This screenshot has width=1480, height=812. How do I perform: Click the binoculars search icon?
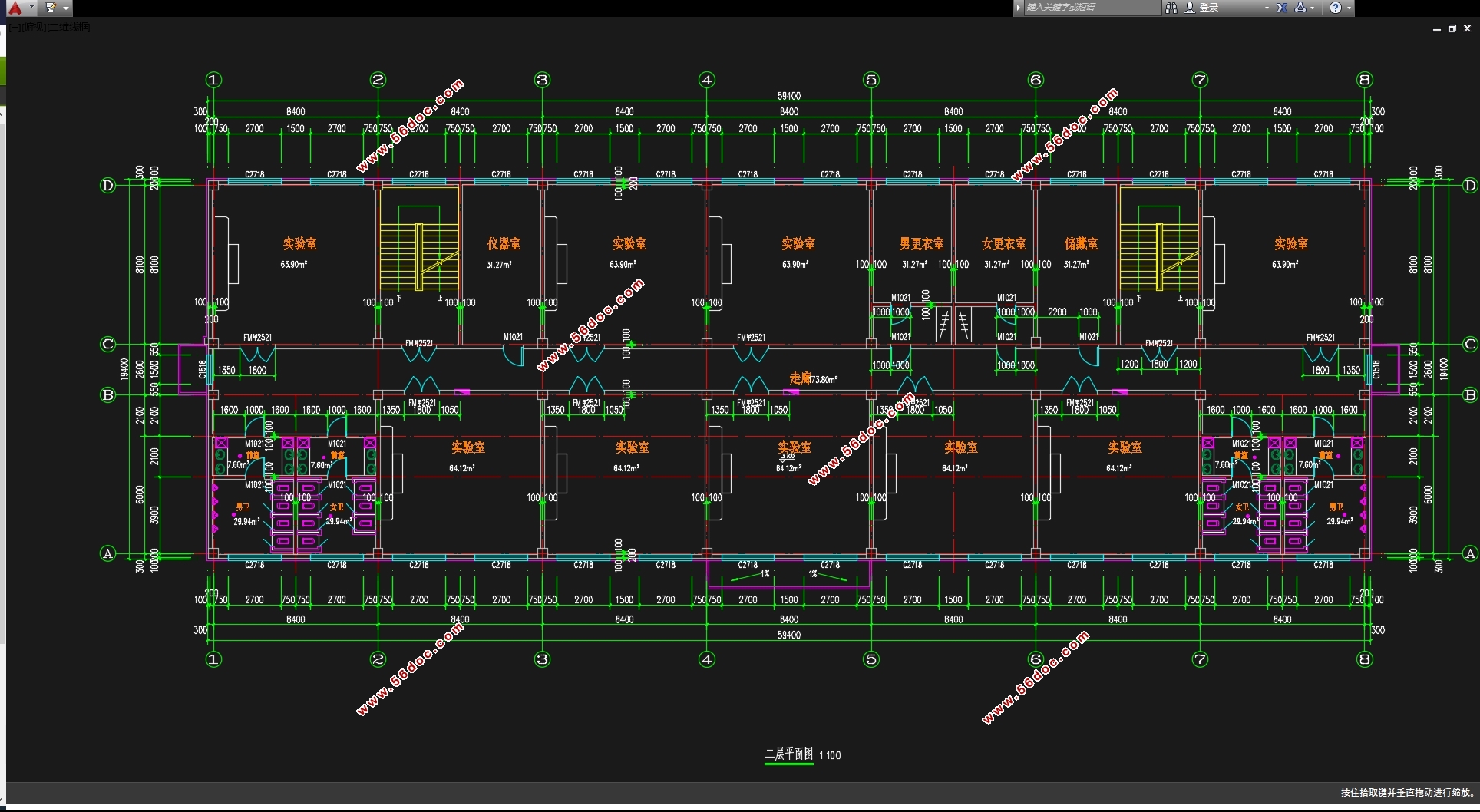click(1171, 8)
